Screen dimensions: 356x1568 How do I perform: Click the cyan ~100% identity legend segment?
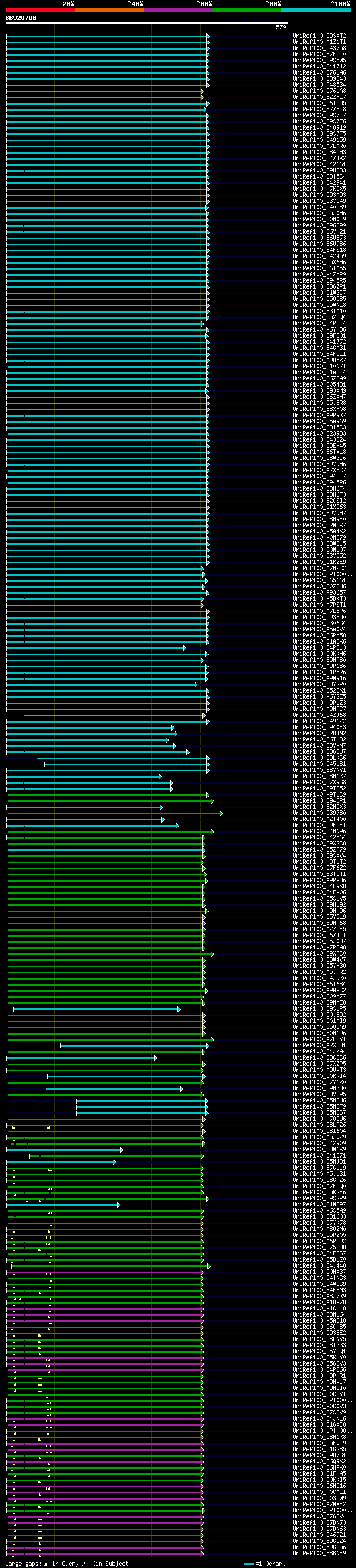[316, 11]
